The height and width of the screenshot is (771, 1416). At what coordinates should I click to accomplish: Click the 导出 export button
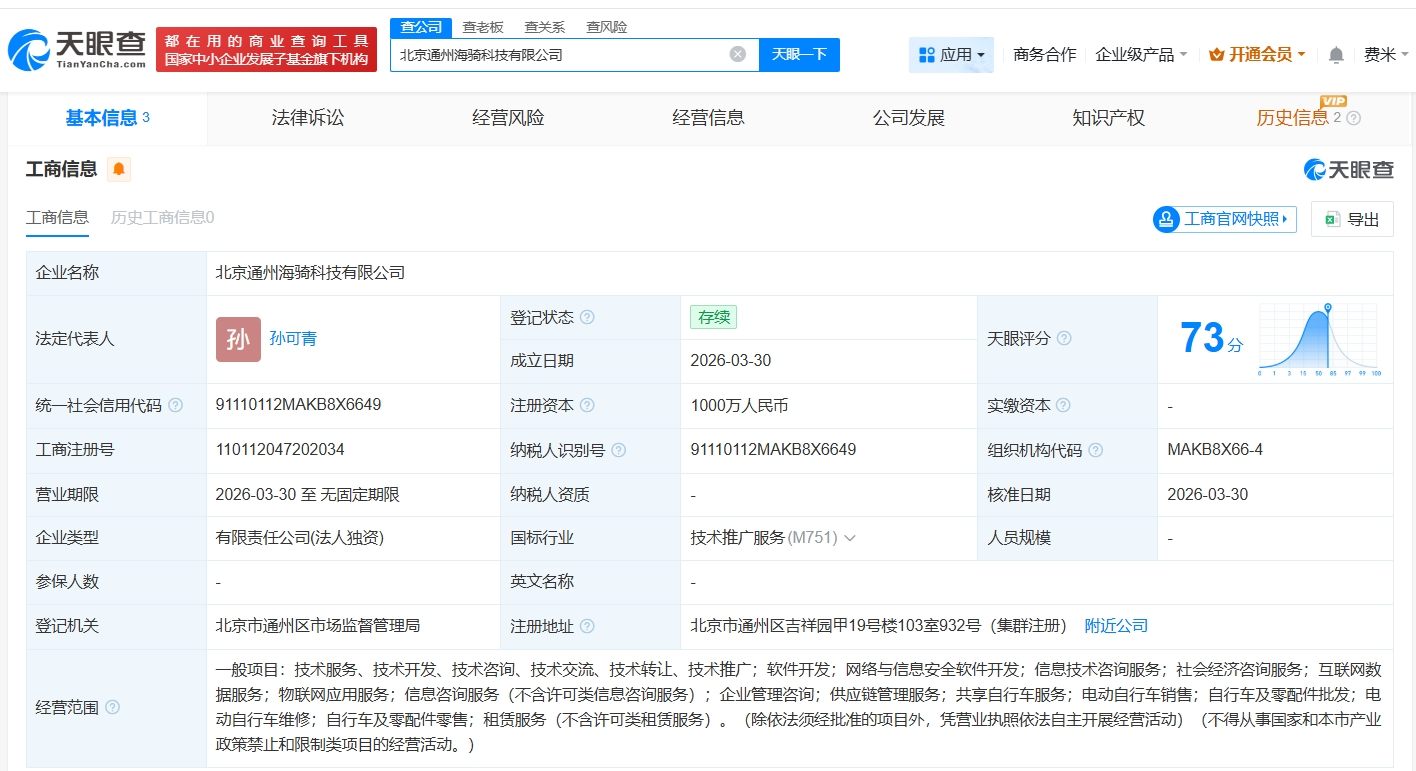coord(1352,219)
